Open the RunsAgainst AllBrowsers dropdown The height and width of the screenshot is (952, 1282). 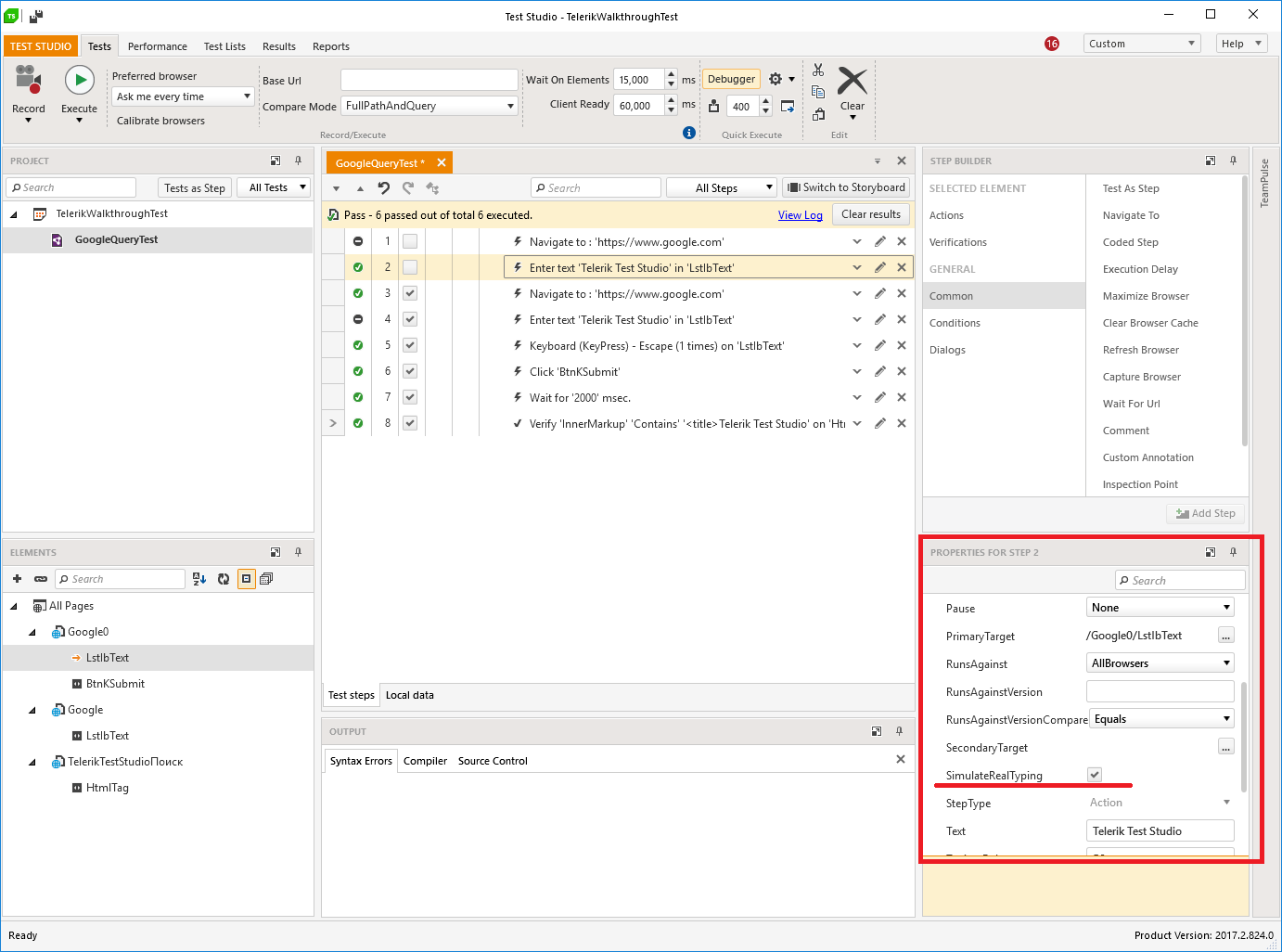(1160, 663)
